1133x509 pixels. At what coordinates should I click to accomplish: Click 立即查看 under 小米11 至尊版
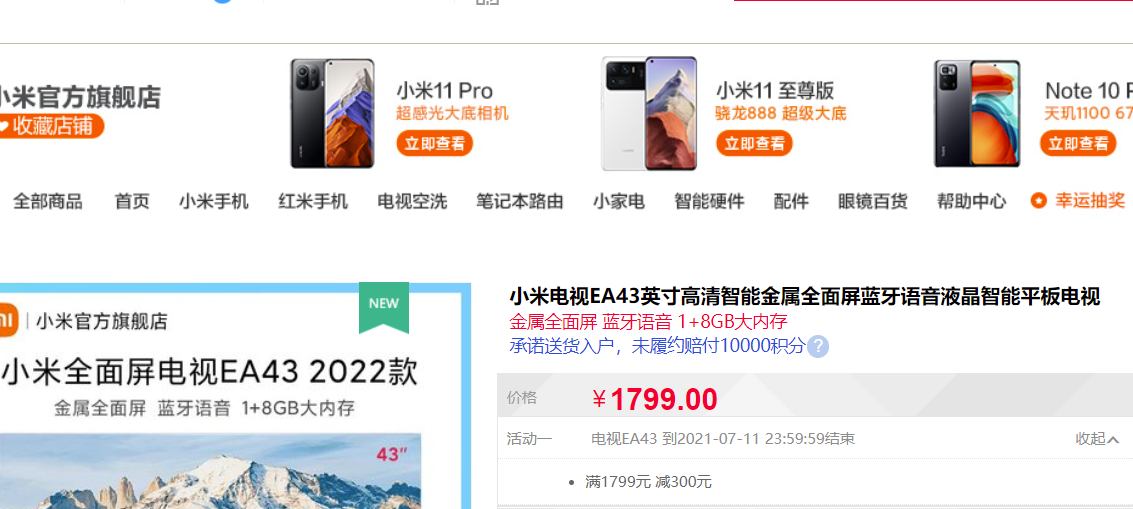[x=754, y=143]
